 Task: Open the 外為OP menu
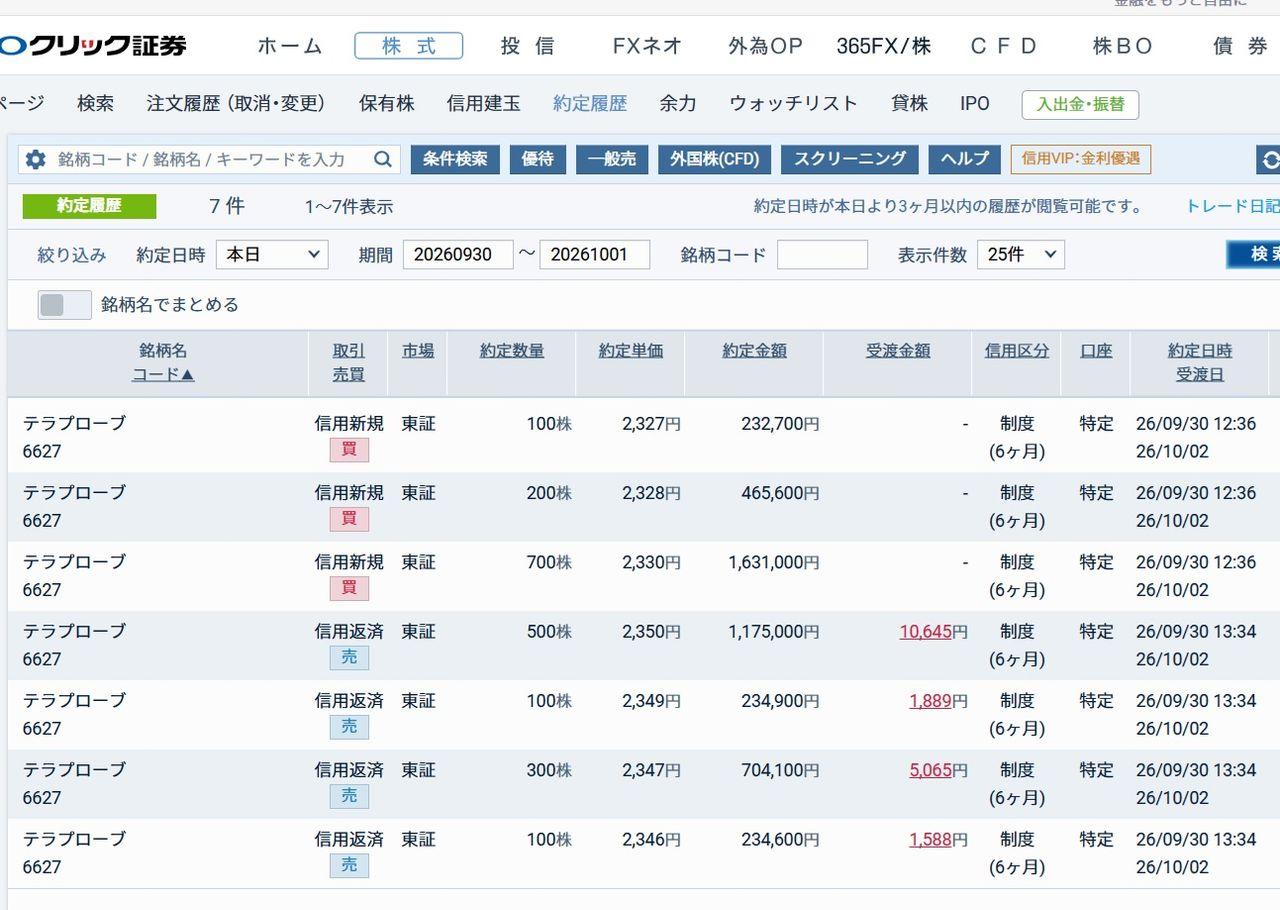pos(765,46)
